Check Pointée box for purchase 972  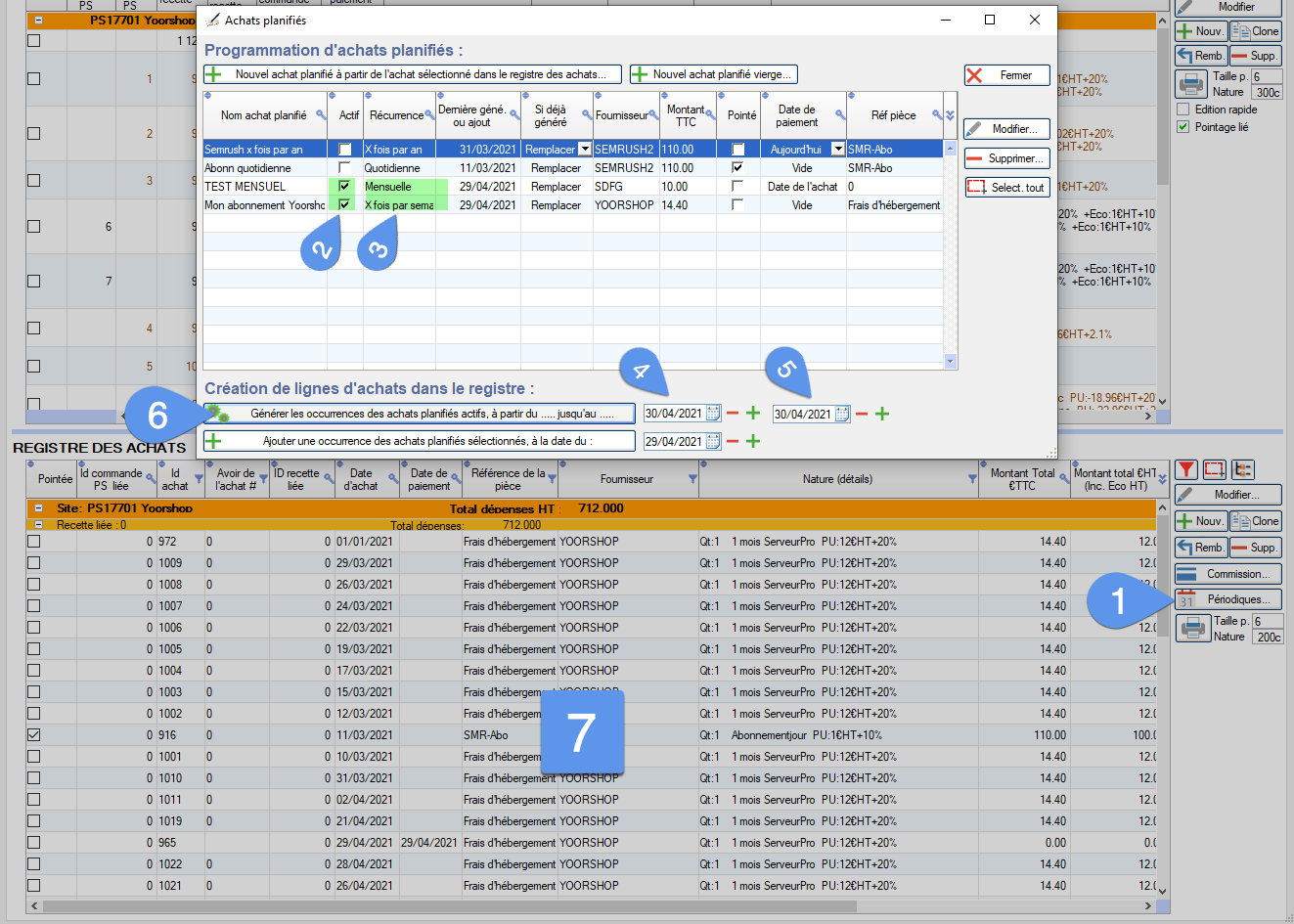[34, 542]
